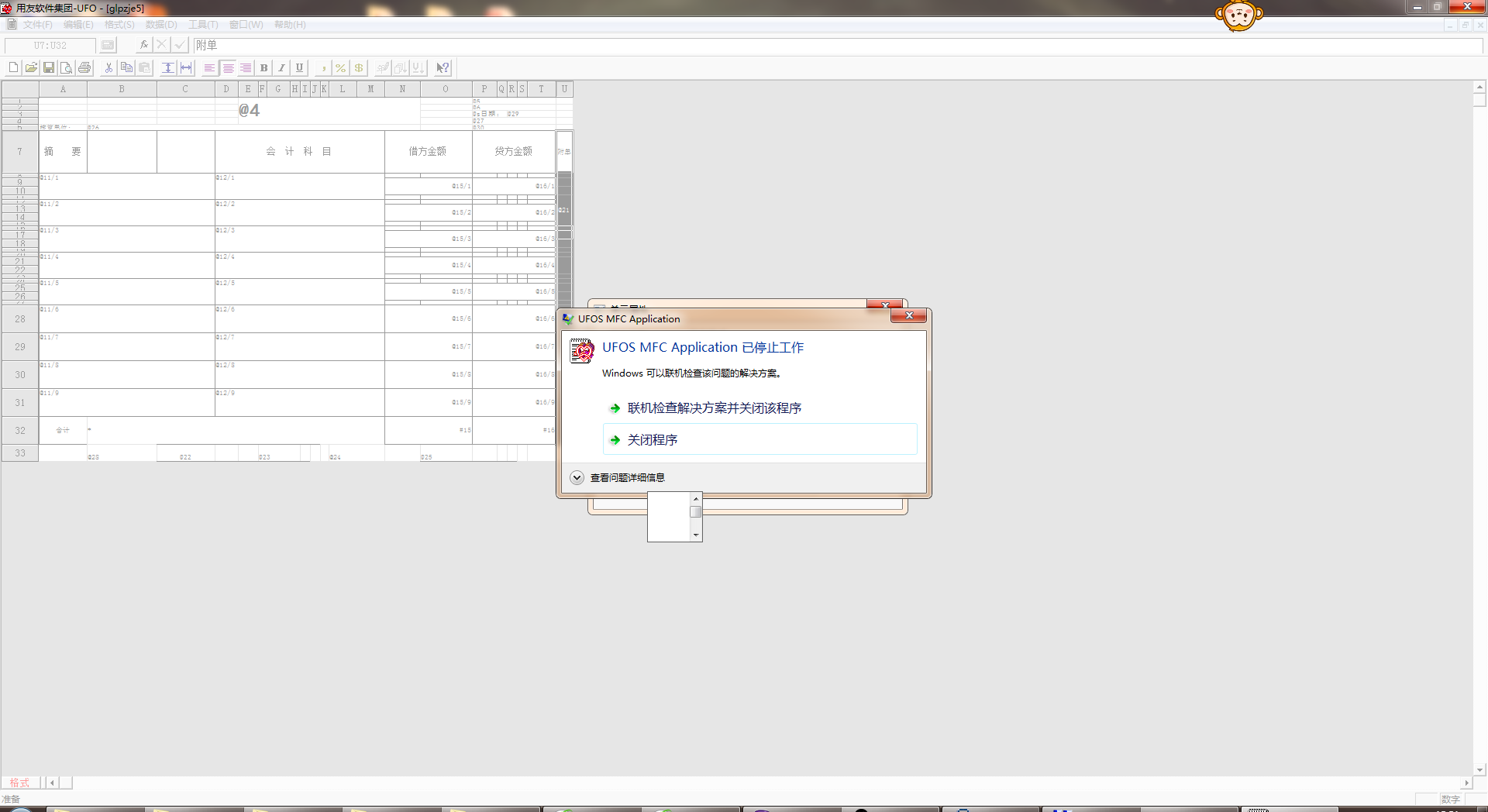Open the 格式(S) menu
This screenshot has width=1488, height=812.
[119, 25]
